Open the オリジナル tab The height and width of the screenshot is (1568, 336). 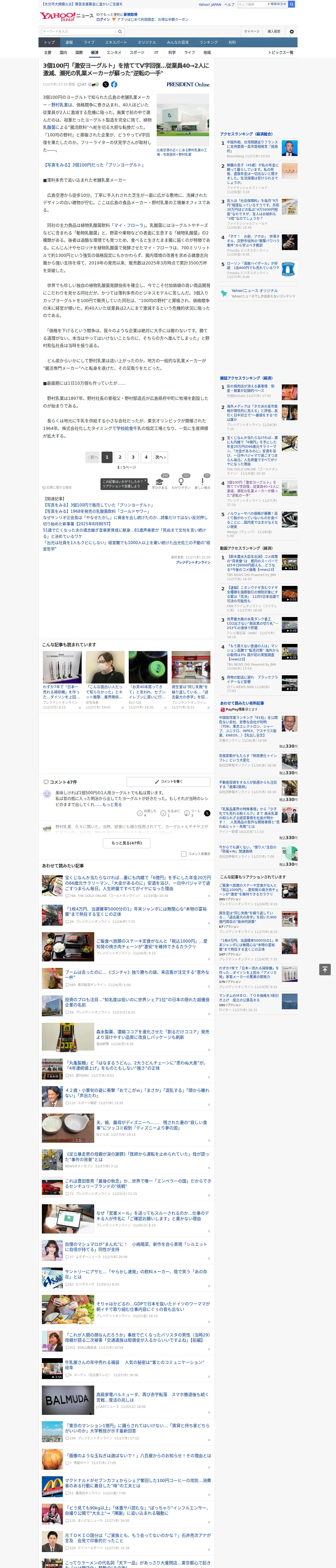(x=147, y=43)
